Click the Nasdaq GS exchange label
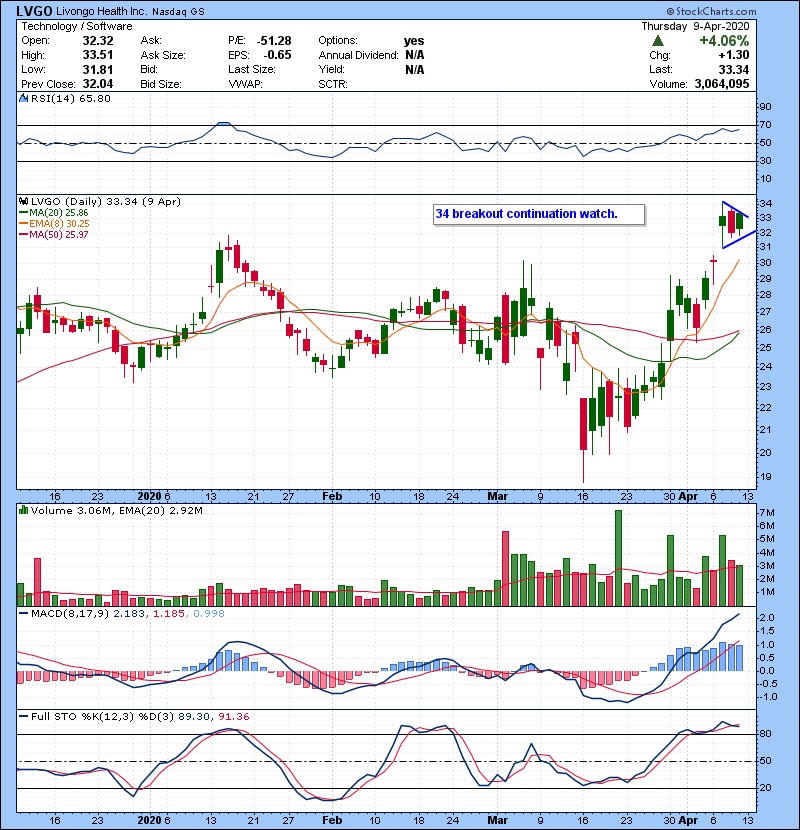The height and width of the screenshot is (830, 800). 178,12
